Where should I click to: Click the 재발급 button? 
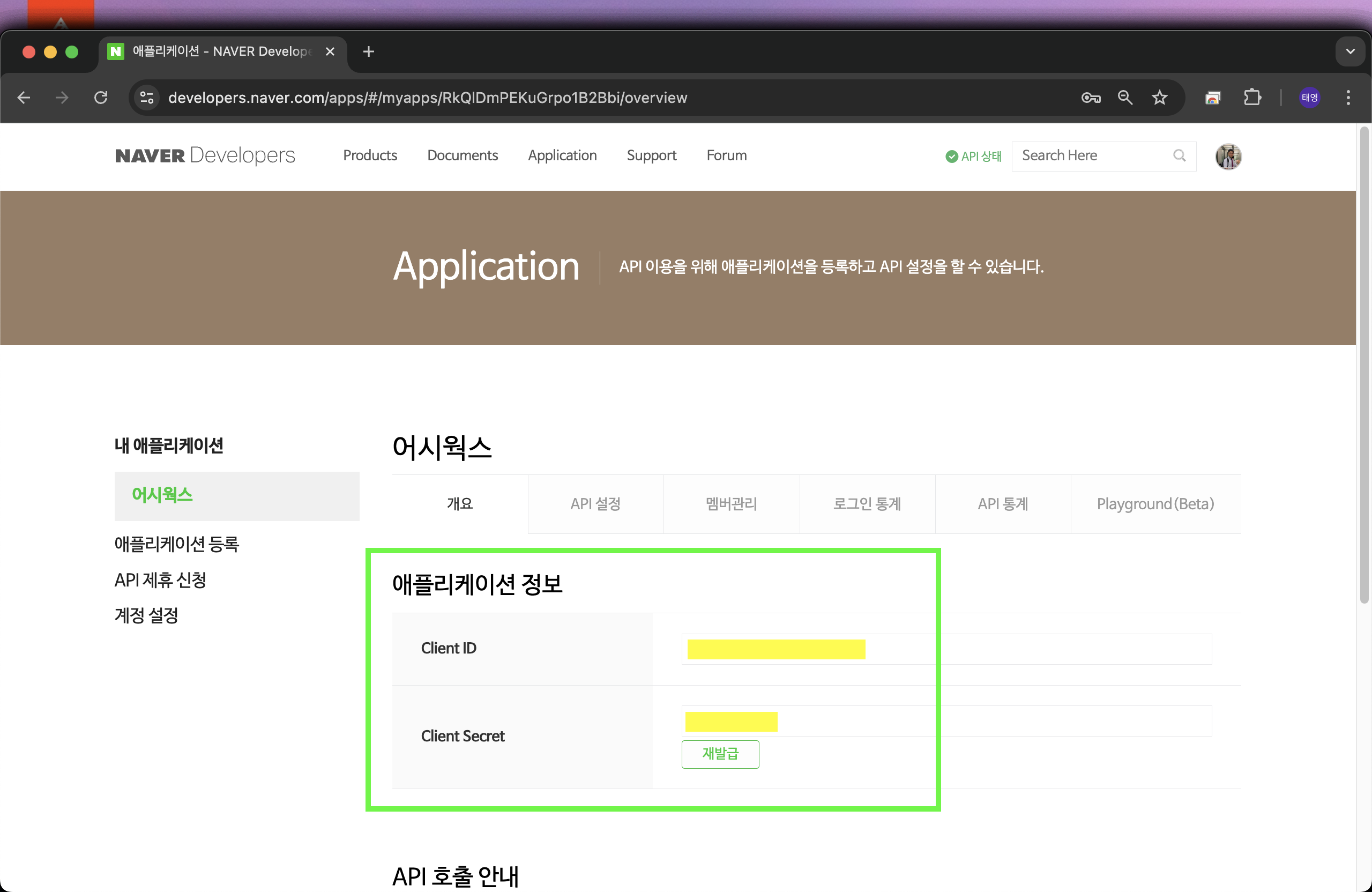point(720,754)
